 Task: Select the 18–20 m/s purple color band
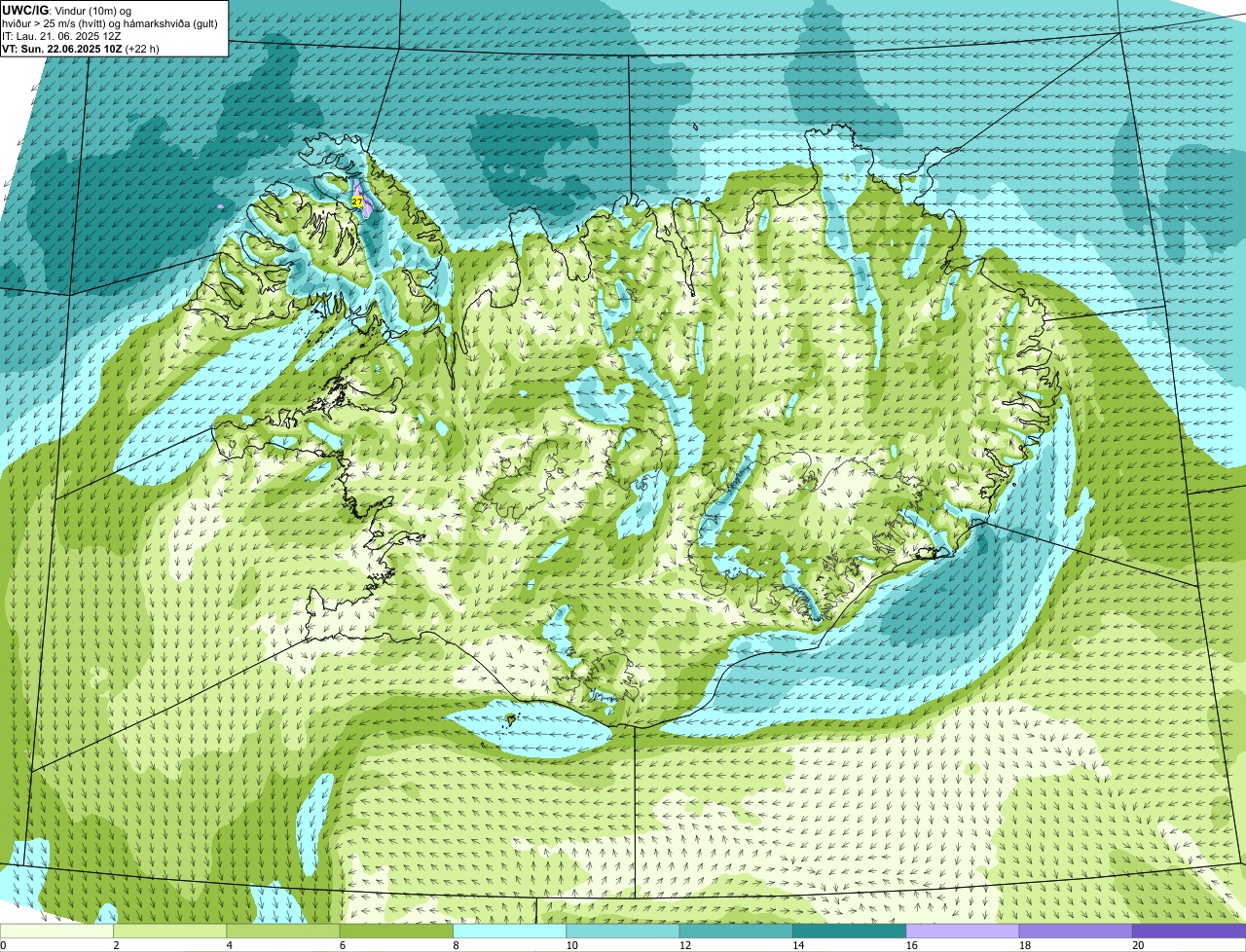1076,931
